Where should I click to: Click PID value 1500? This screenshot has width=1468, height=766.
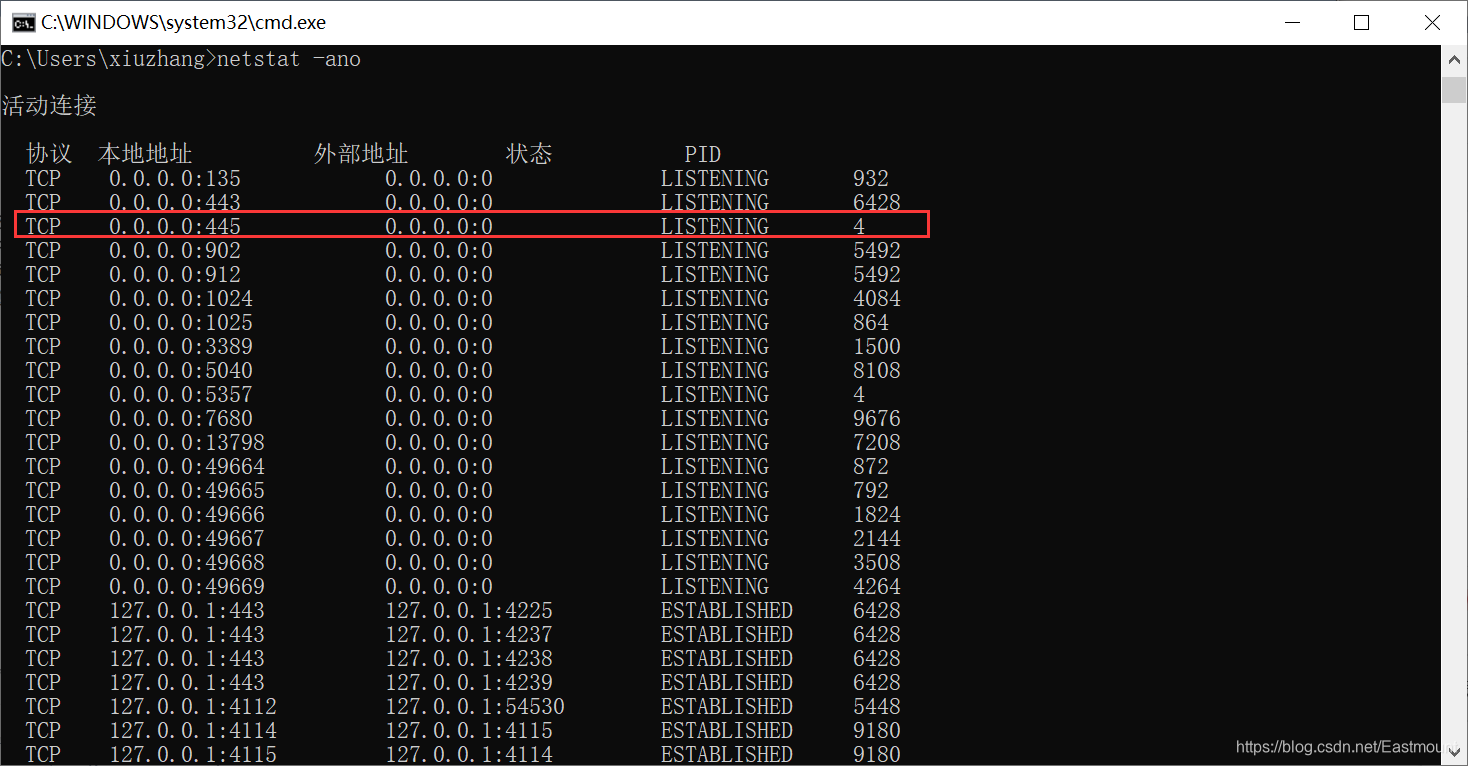877,347
